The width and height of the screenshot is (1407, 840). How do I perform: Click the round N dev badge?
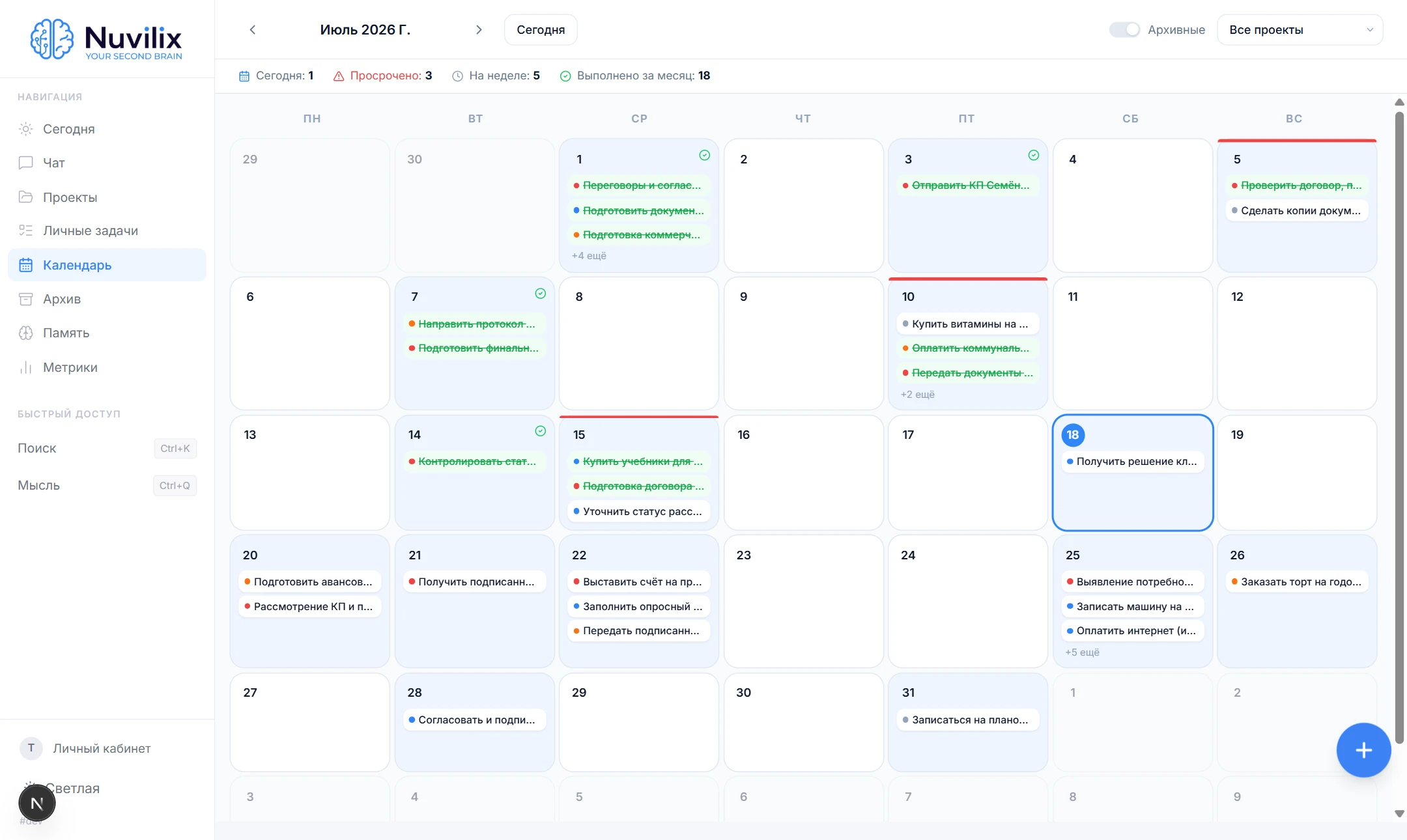37,804
